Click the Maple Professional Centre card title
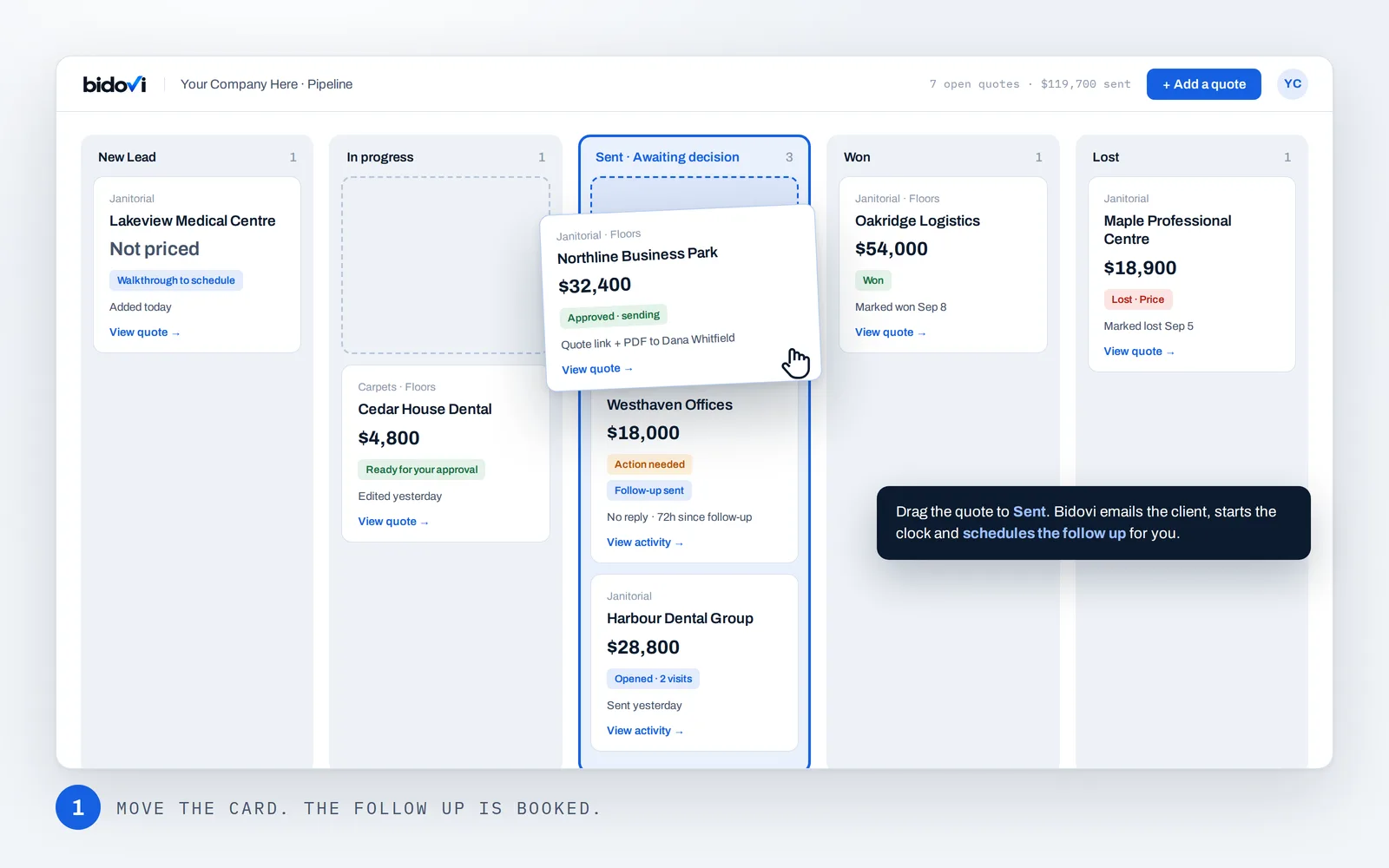The height and width of the screenshot is (868, 1389). pos(1168,230)
